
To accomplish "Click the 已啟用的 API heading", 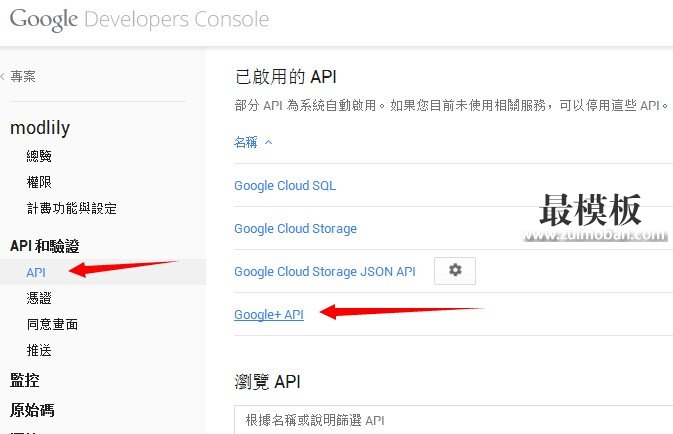I will (286, 77).
